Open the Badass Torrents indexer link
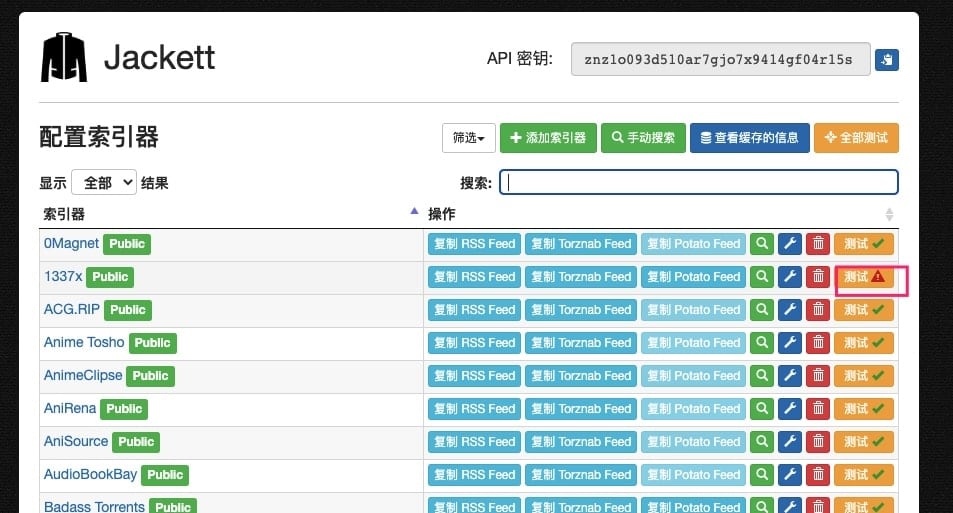953x513 pixels. 94,506
